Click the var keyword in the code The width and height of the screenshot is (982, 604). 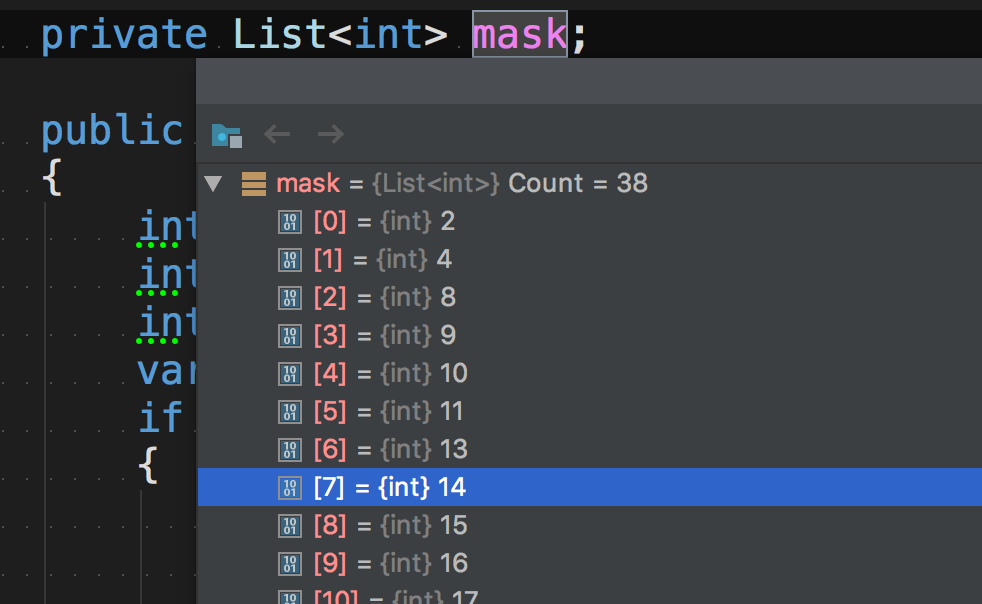coord(167,372)
